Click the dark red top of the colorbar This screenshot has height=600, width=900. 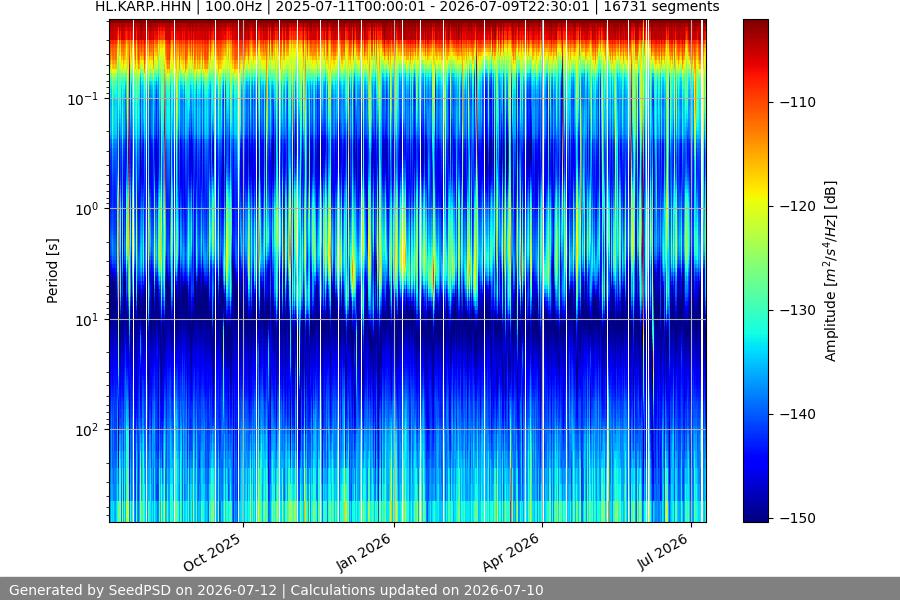click(x=755, y=26)
